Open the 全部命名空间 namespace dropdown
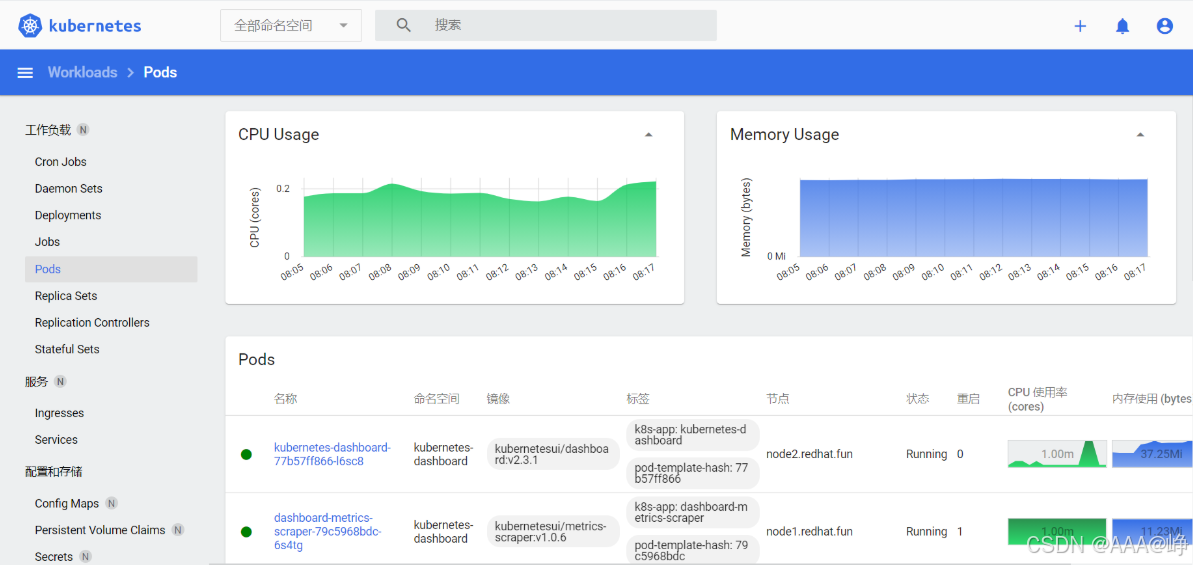The image size is (1193, 565). (291, 25)
